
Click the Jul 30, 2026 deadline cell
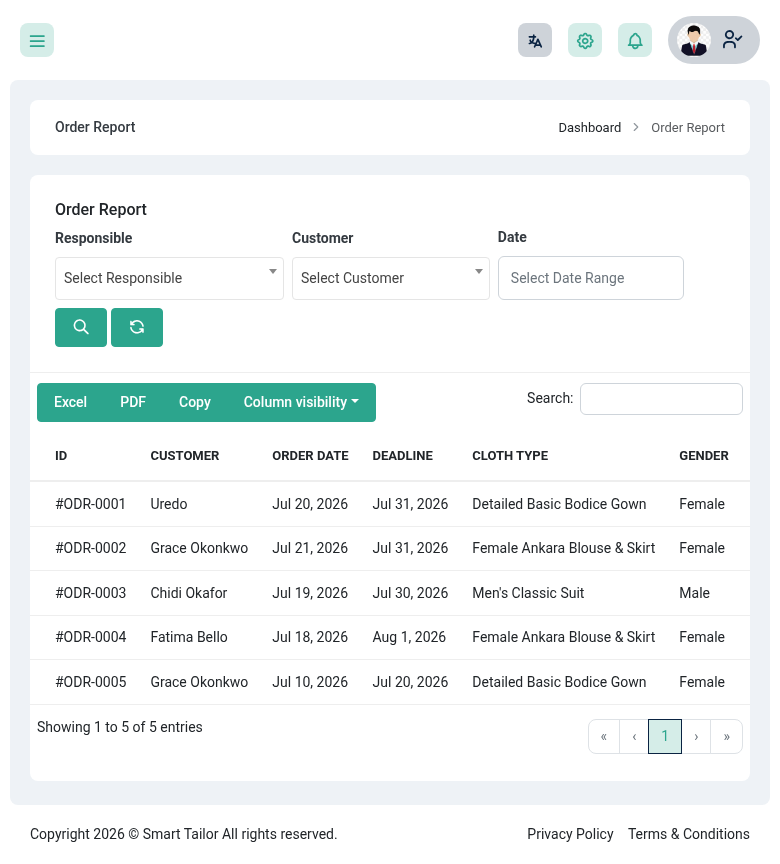(x=410, y=593)
